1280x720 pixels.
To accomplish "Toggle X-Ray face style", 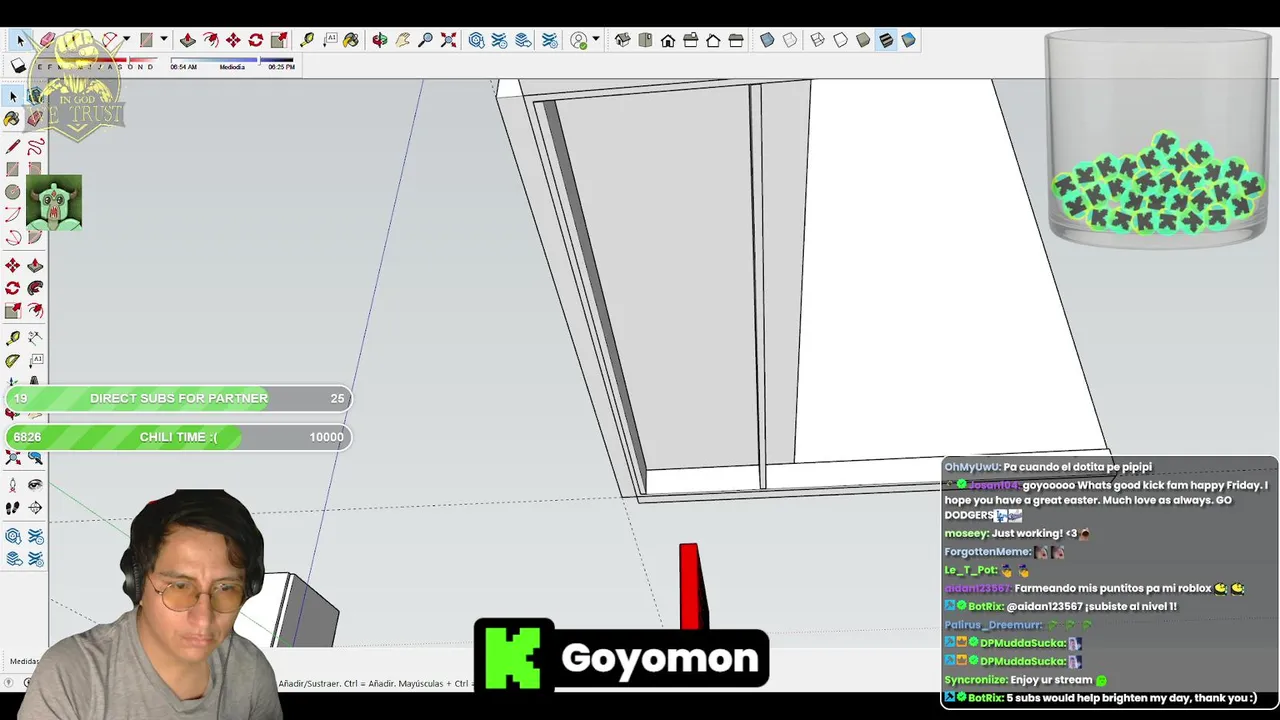I will pyautogui.click(x=767, y=40).
